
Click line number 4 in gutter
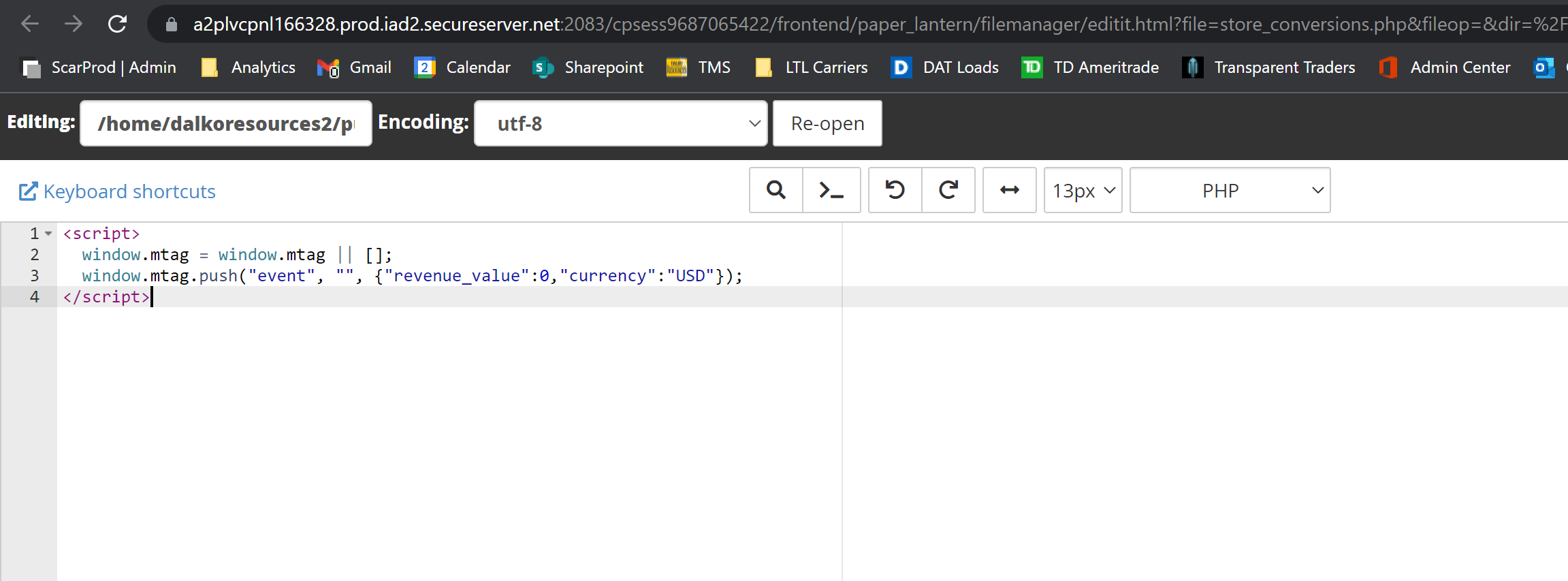point(35,297)
